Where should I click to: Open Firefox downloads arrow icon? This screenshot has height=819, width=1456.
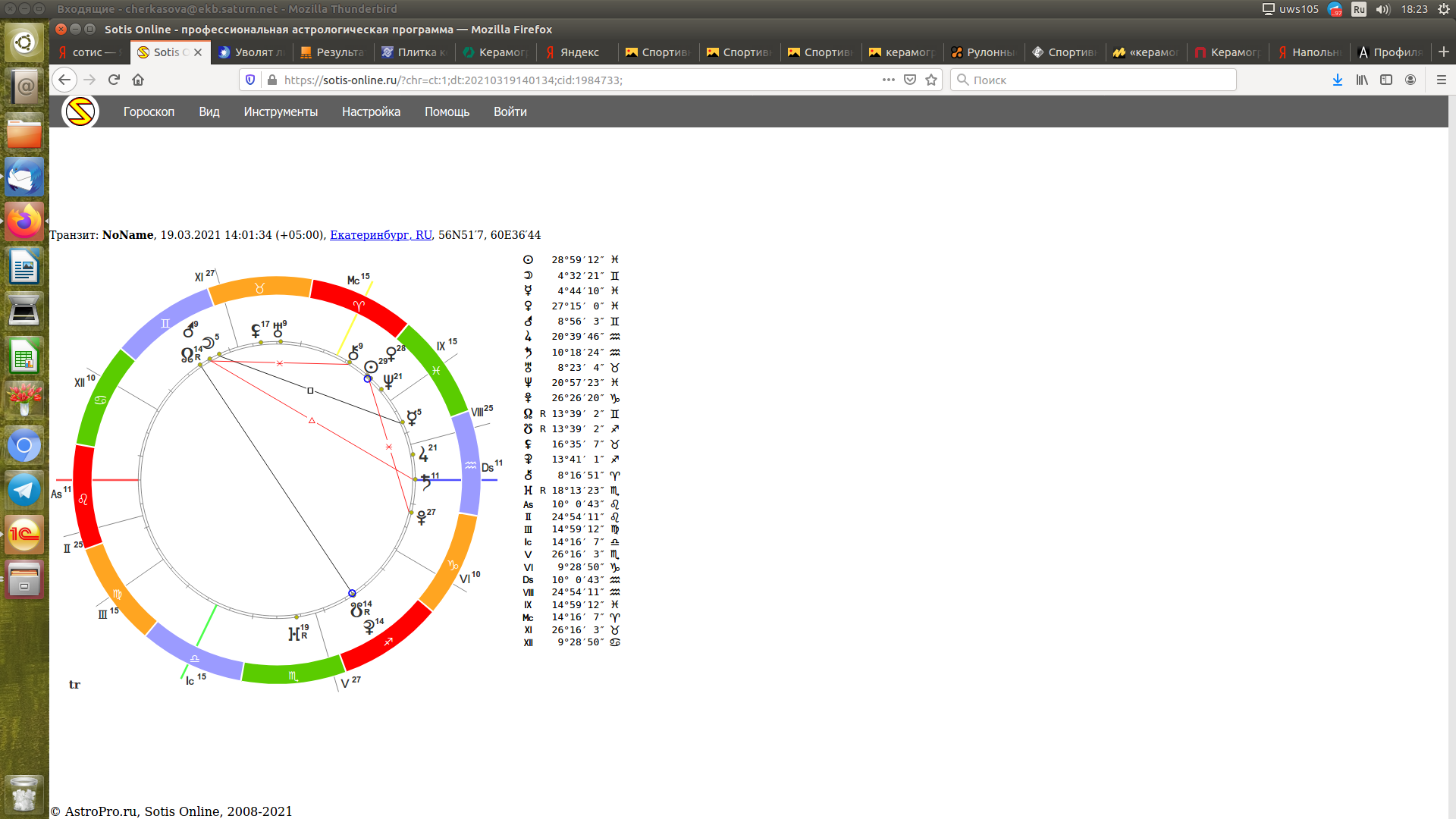click(1338, 80)
